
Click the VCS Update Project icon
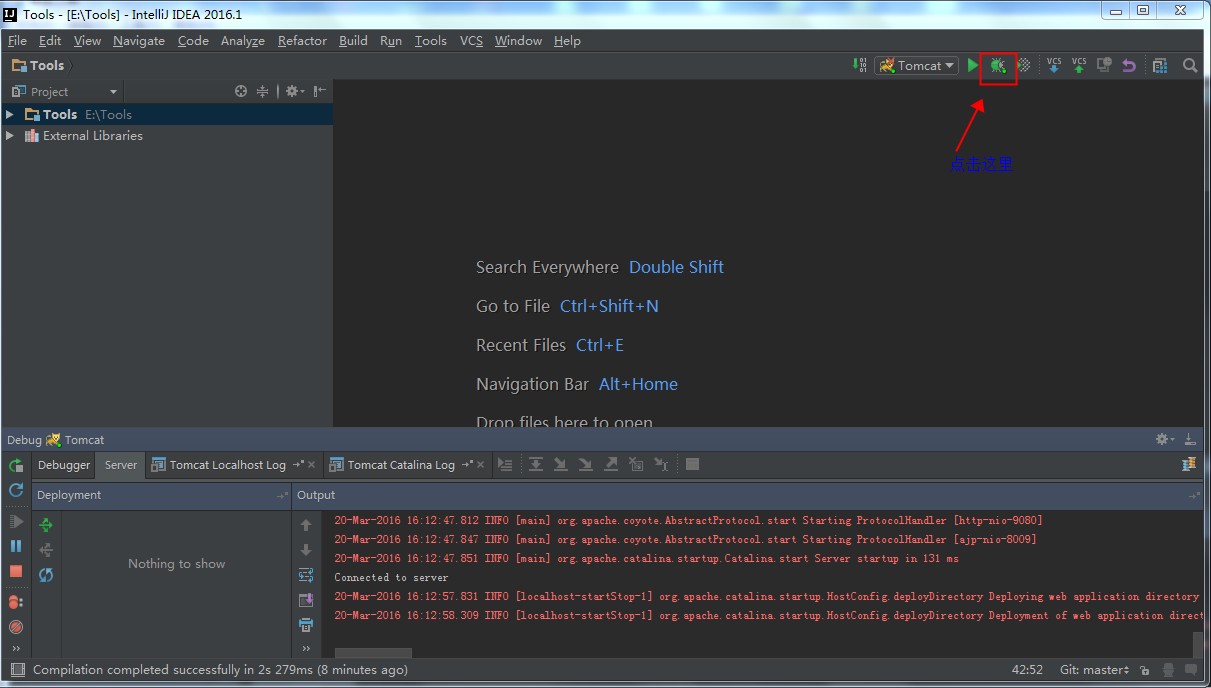(1054, 65)
